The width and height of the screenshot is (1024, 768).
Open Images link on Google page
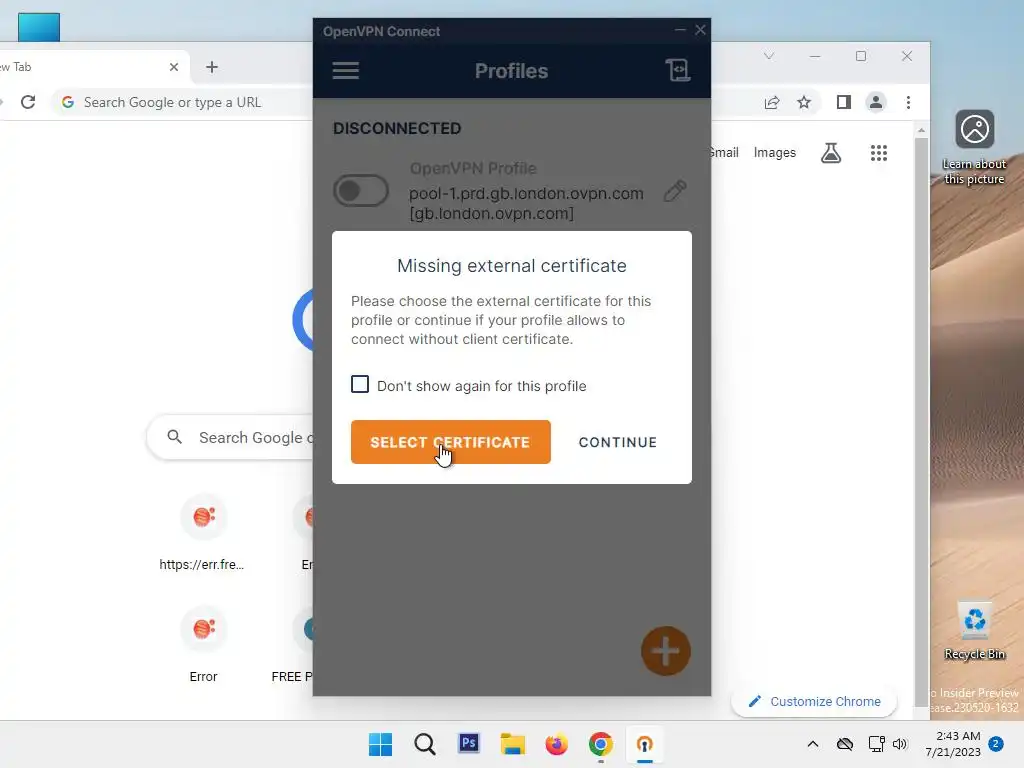tap(775, 152)
